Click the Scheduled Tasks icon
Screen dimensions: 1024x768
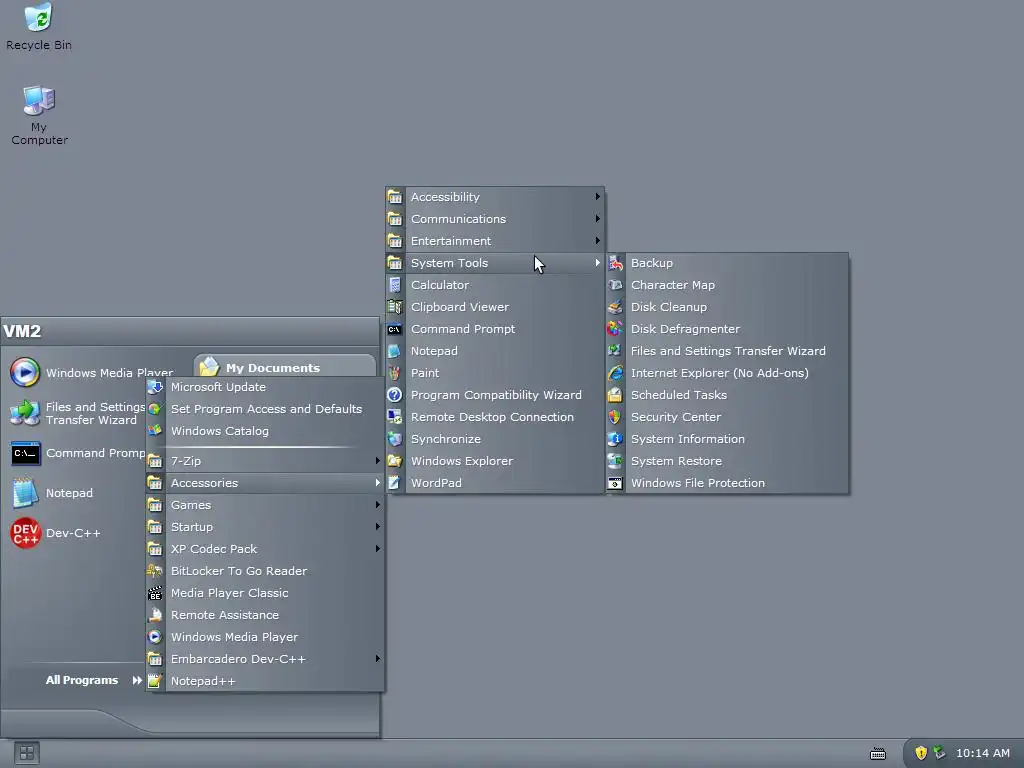[x=615, y=395]
